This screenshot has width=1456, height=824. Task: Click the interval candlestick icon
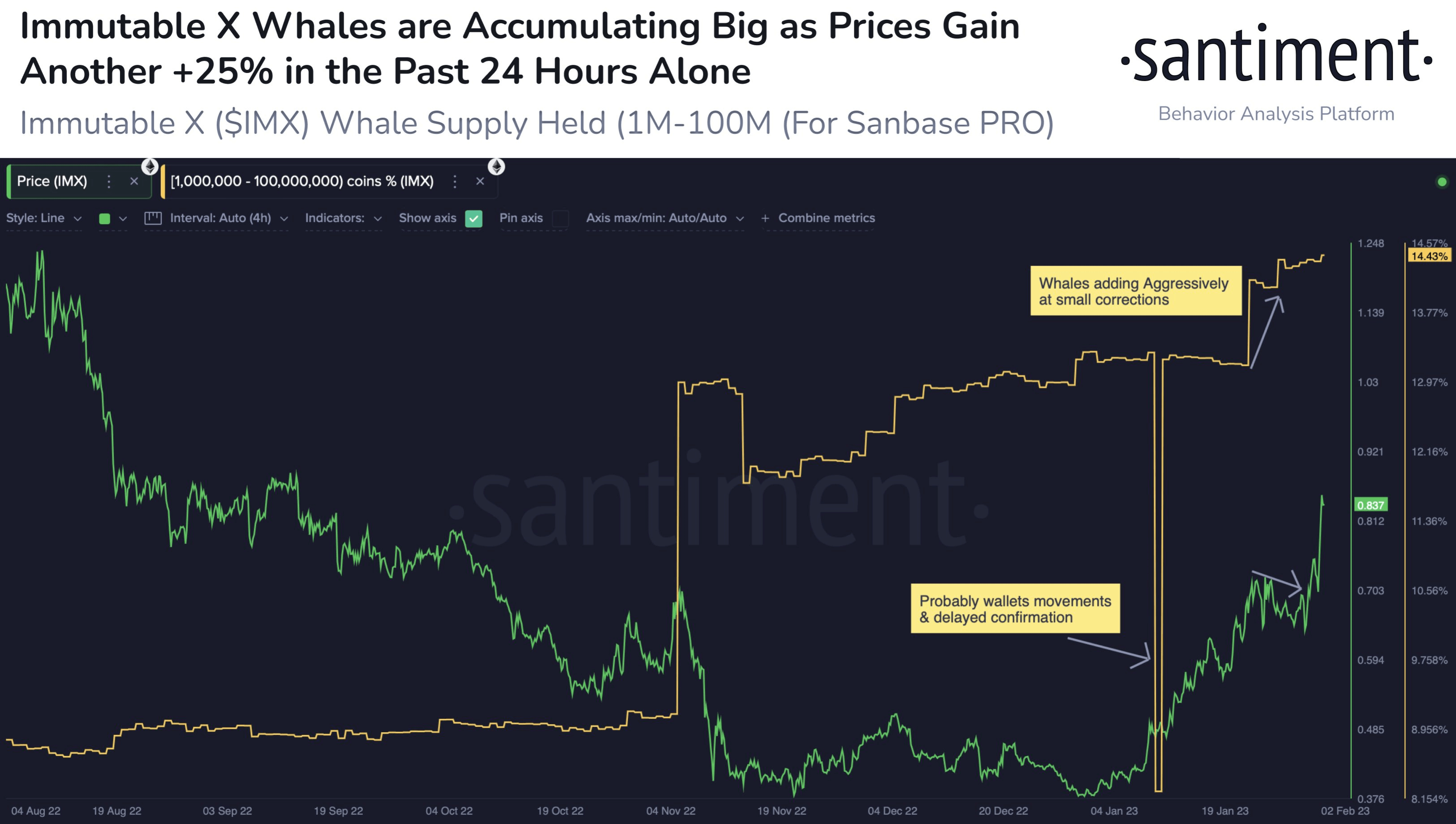153,218
